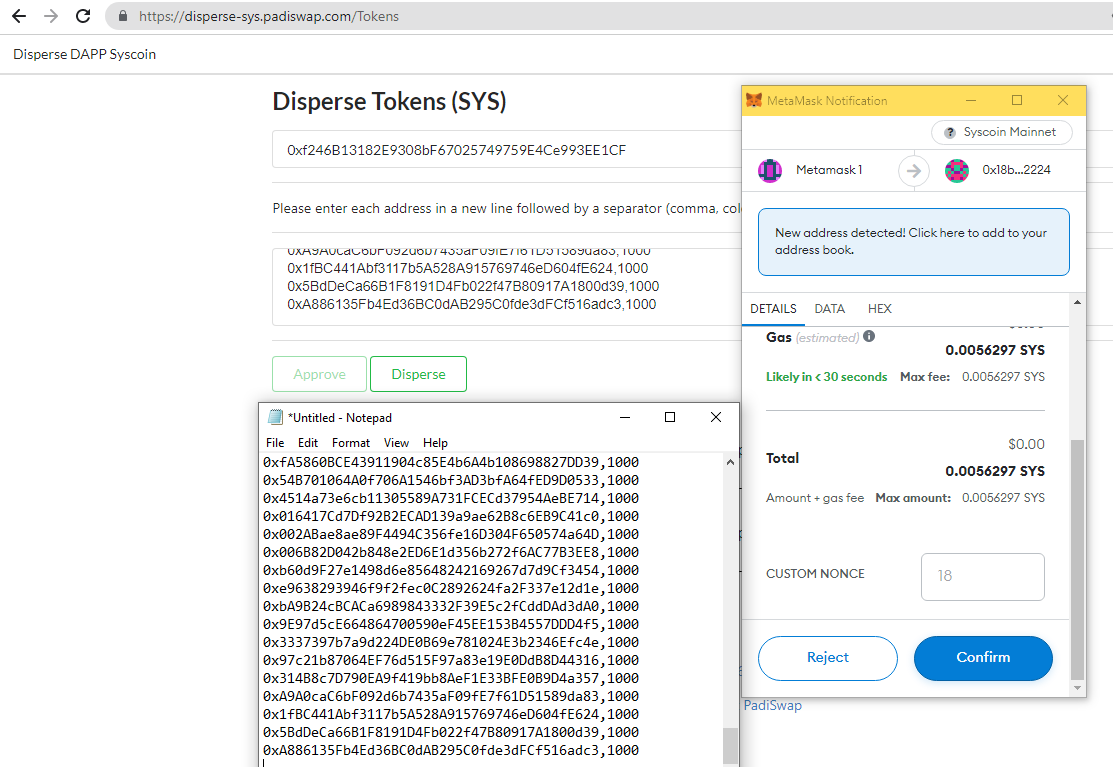The height and width of the screenshot is (767, 1113).
Task: Click the New address detected notice
Action: click(x=914, y=242)
